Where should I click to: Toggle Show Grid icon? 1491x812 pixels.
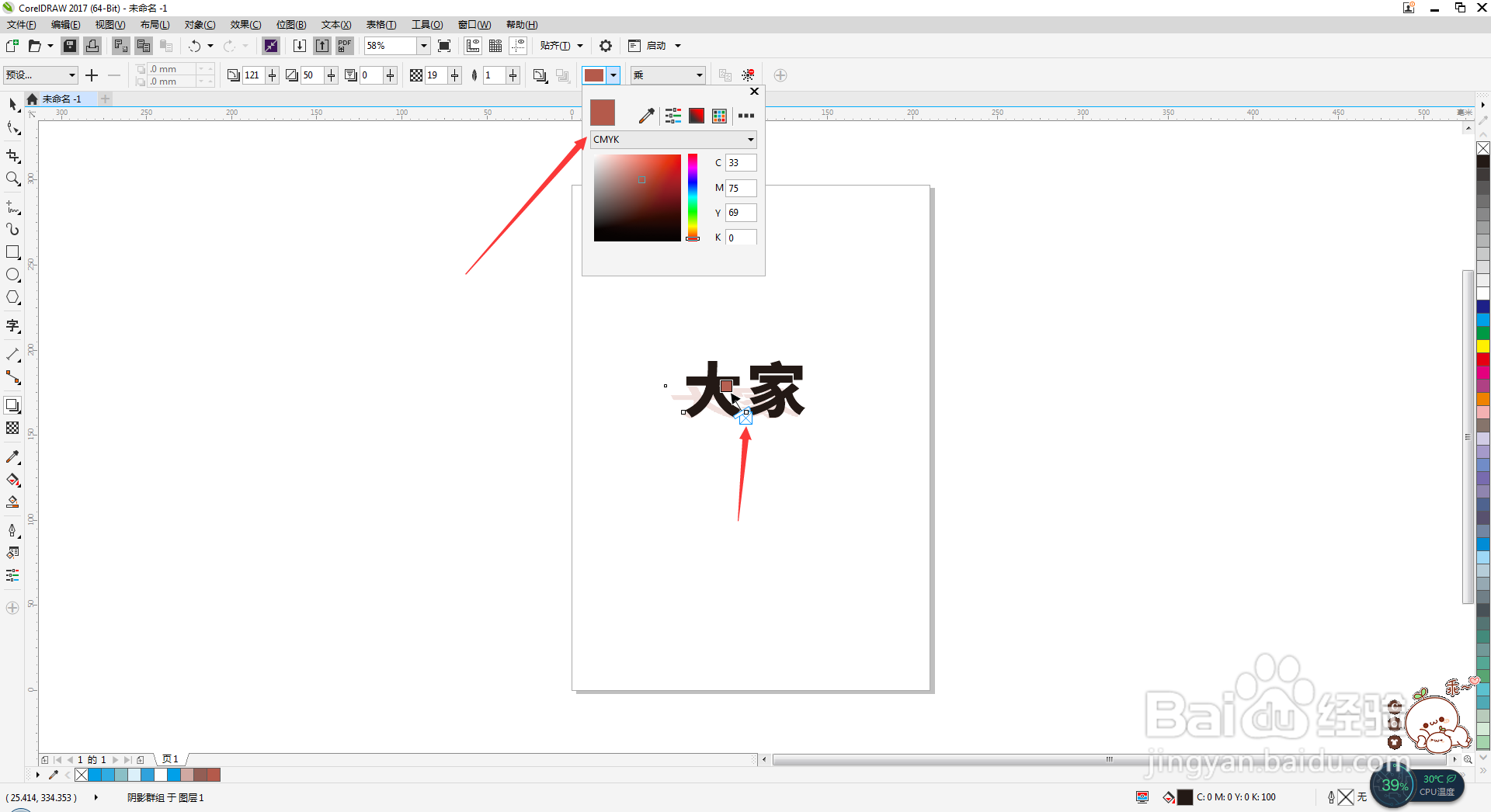point(495,46)
